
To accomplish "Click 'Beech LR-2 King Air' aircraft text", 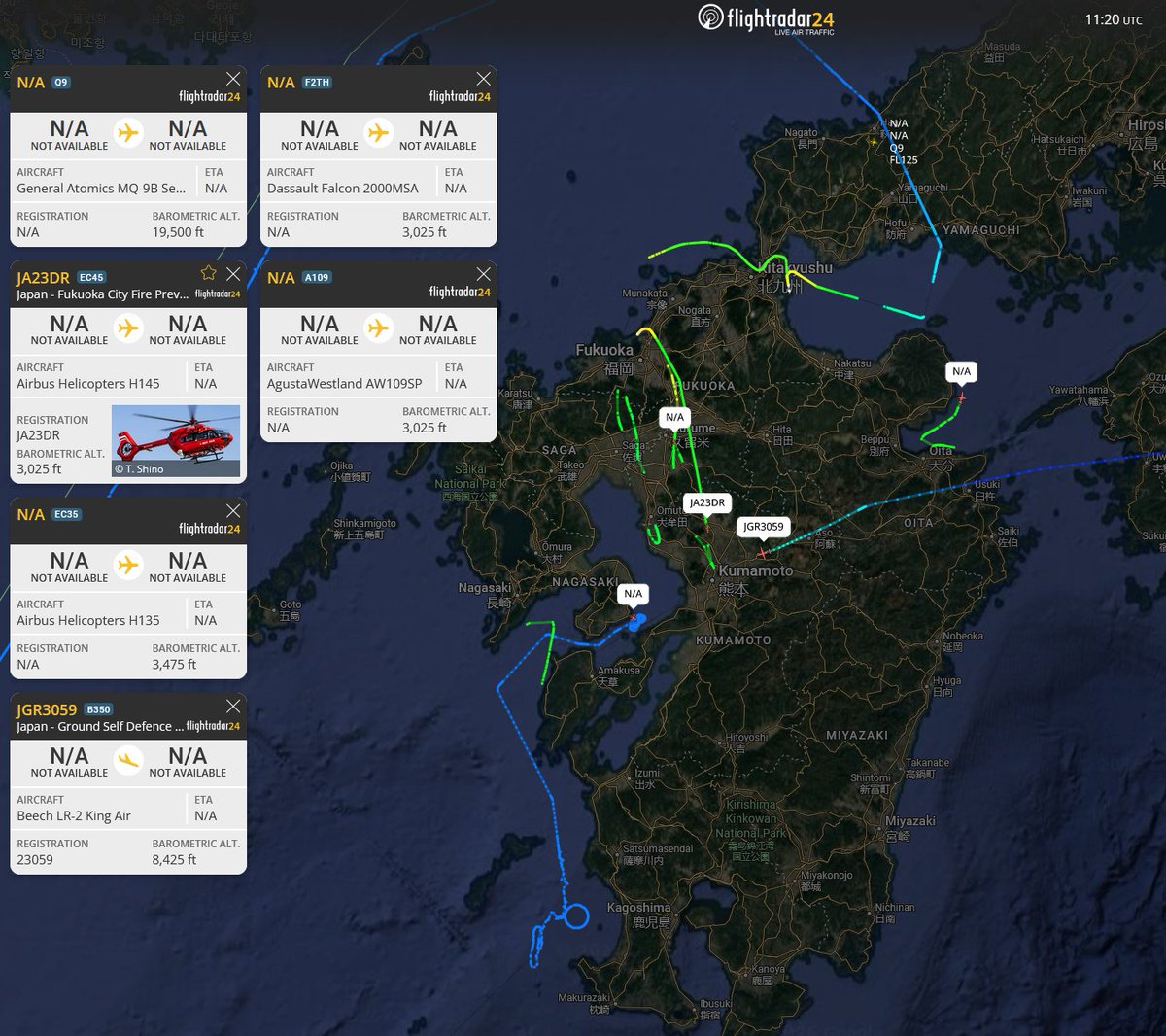I will point(74,816).
